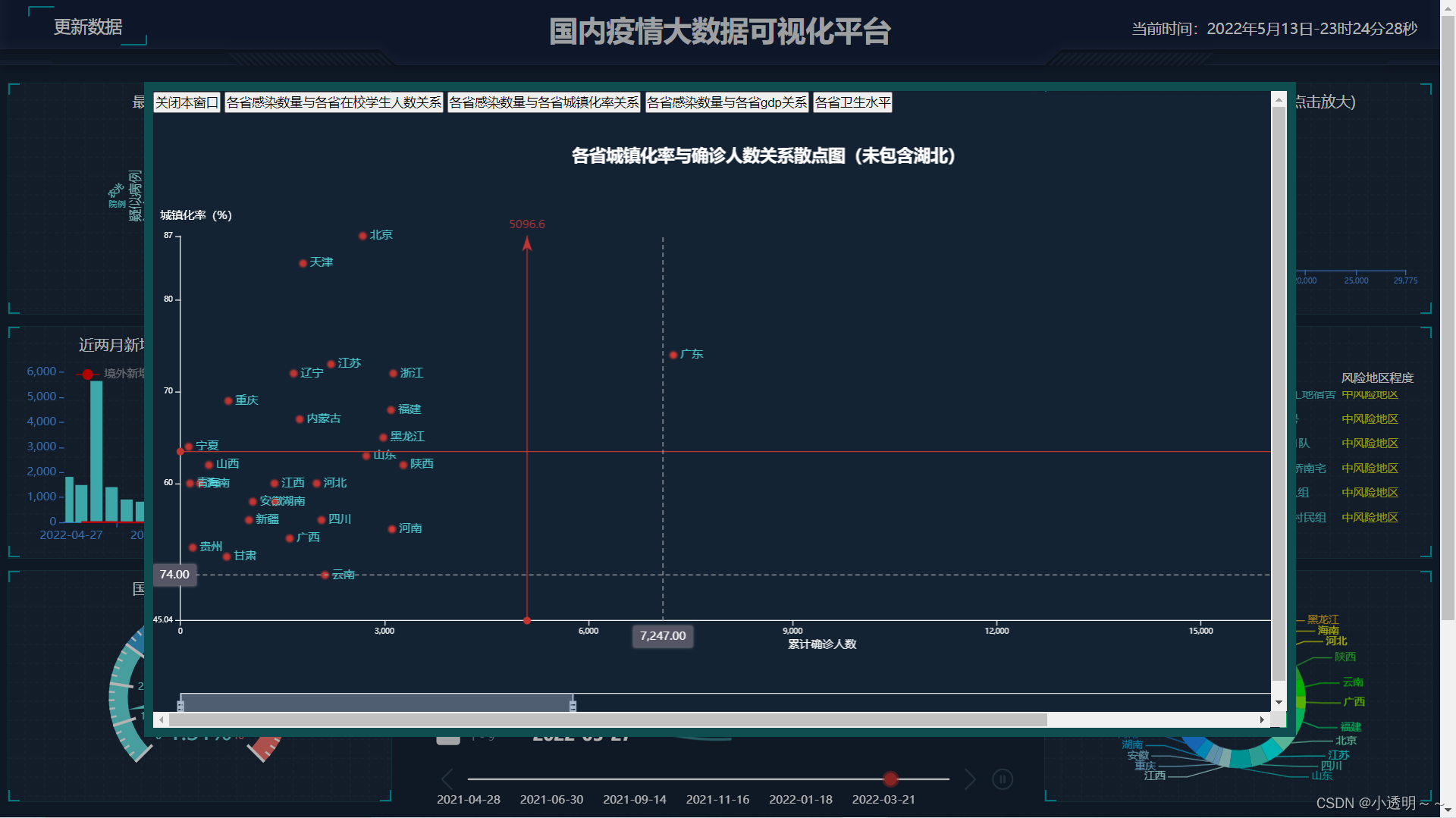Click the 新疆 scatter point
Image resolution: width=1456 pixels, height=818 pixels.
point(249,520)
